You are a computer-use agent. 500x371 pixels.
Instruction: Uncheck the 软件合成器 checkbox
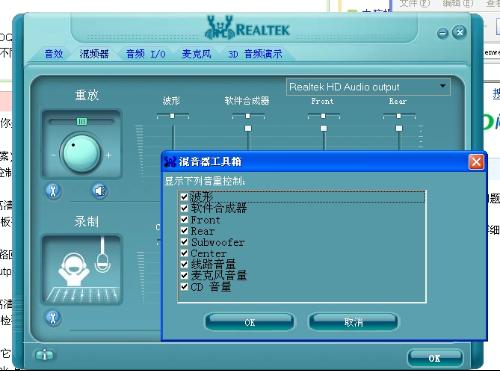pos(184,208)
